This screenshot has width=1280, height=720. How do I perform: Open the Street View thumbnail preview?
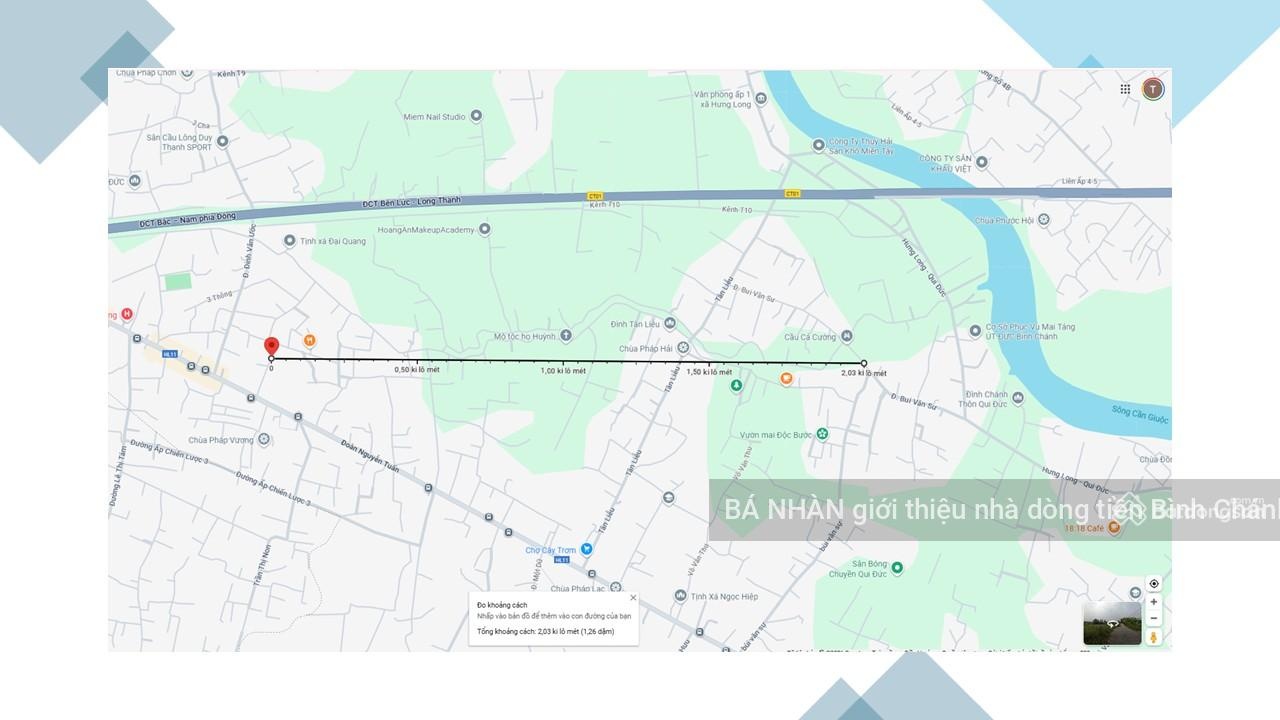pyautogui.click(x=1112, y=623)
